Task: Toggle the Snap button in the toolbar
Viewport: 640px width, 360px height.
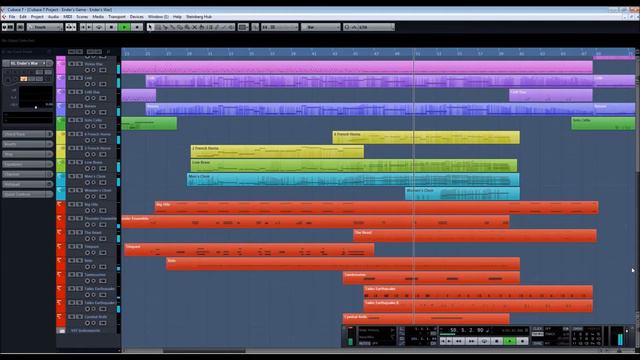Action: tap(255, 27)
